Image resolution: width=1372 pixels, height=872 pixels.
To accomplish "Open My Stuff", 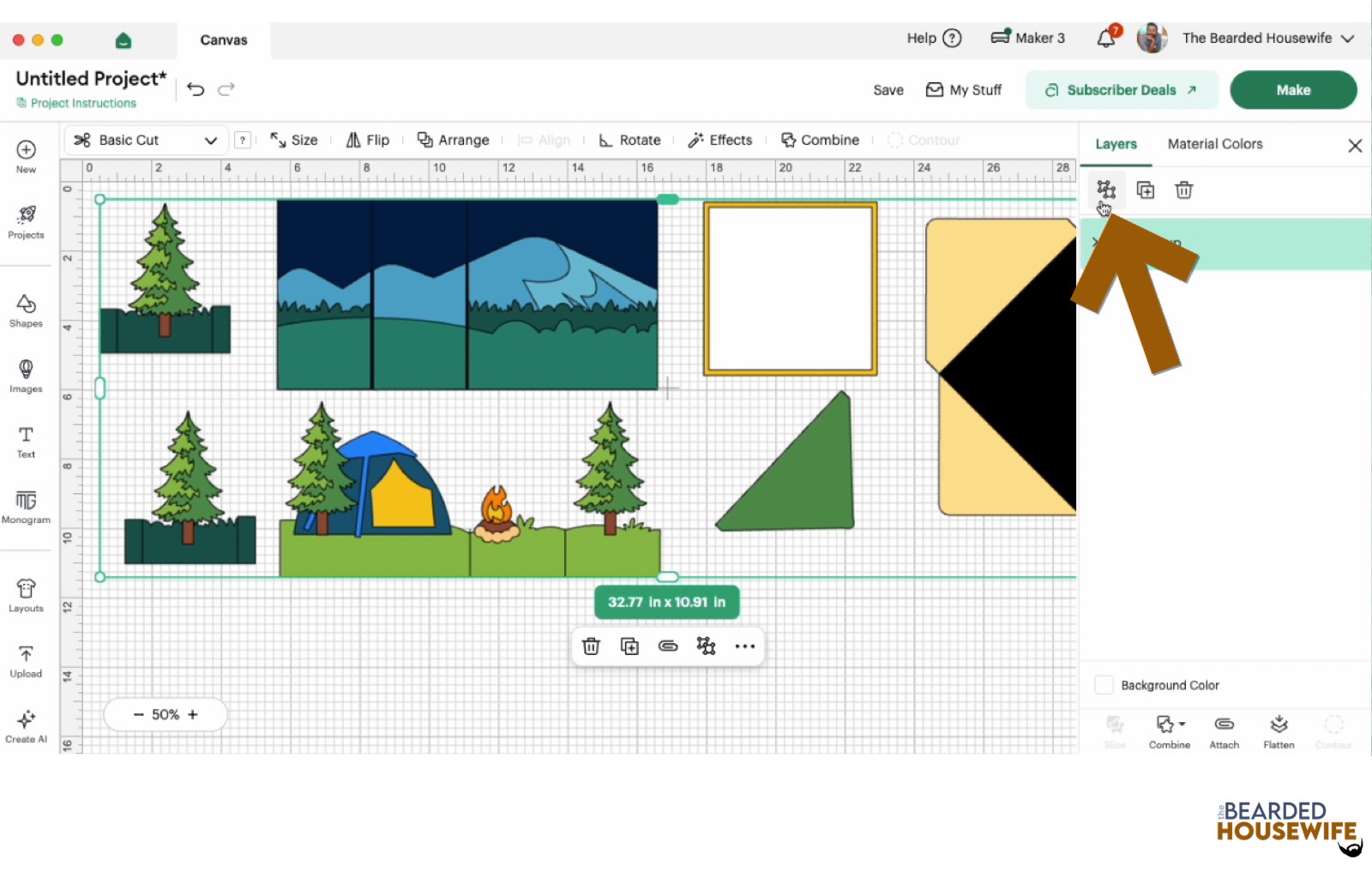I will coord(964,90).
